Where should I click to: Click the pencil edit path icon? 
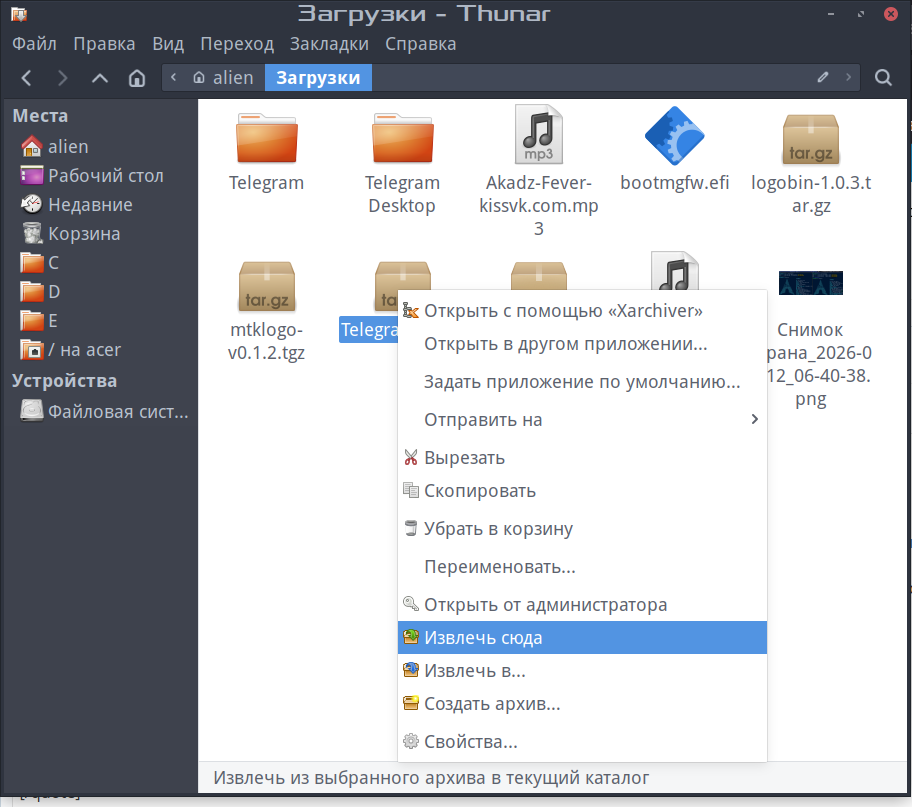click(x=823, y=77)
